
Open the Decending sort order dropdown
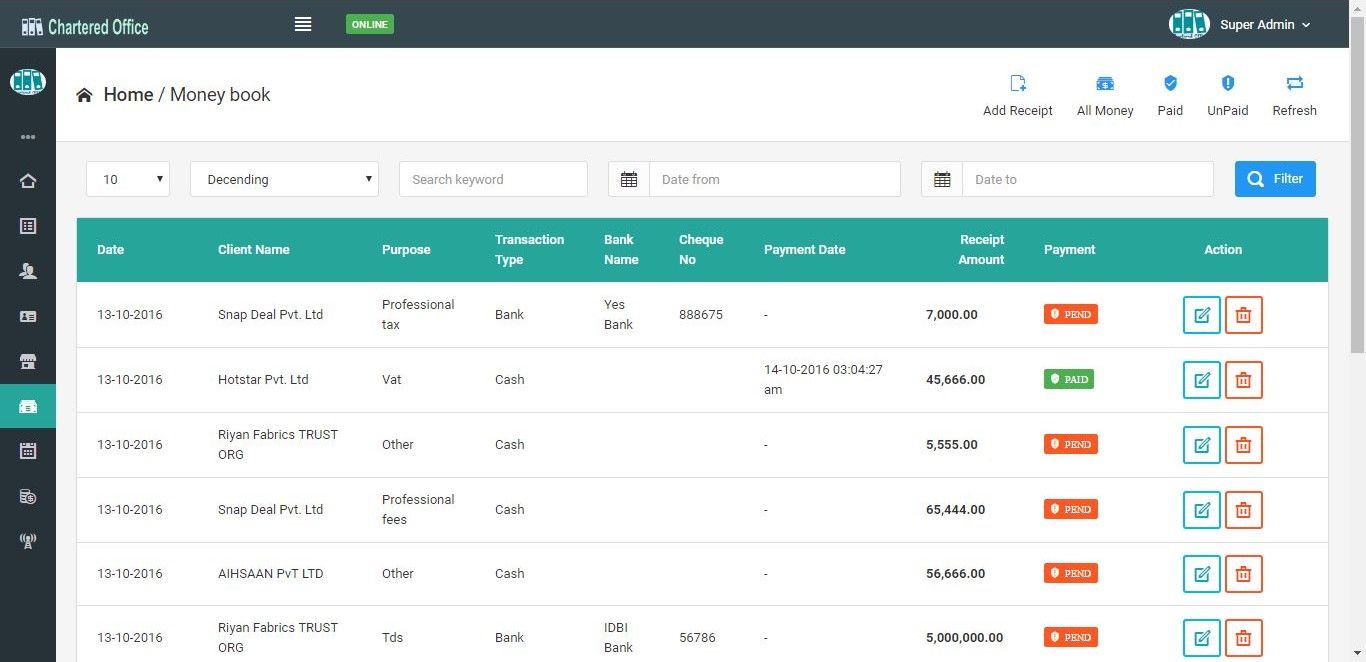click(x=284, y=179)
